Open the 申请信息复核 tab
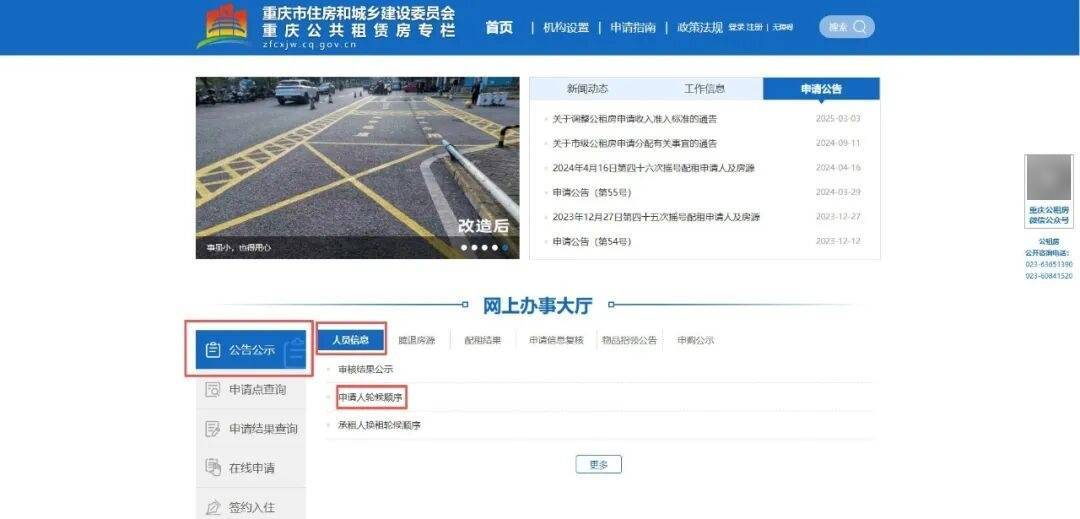This screenshot has height=519, width=1080. [x=556, y=340]
